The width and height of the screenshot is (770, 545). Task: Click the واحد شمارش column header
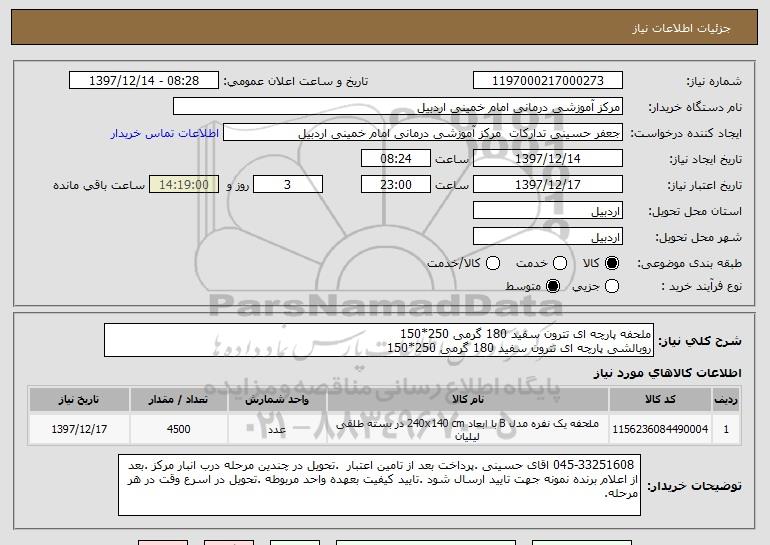277,400
